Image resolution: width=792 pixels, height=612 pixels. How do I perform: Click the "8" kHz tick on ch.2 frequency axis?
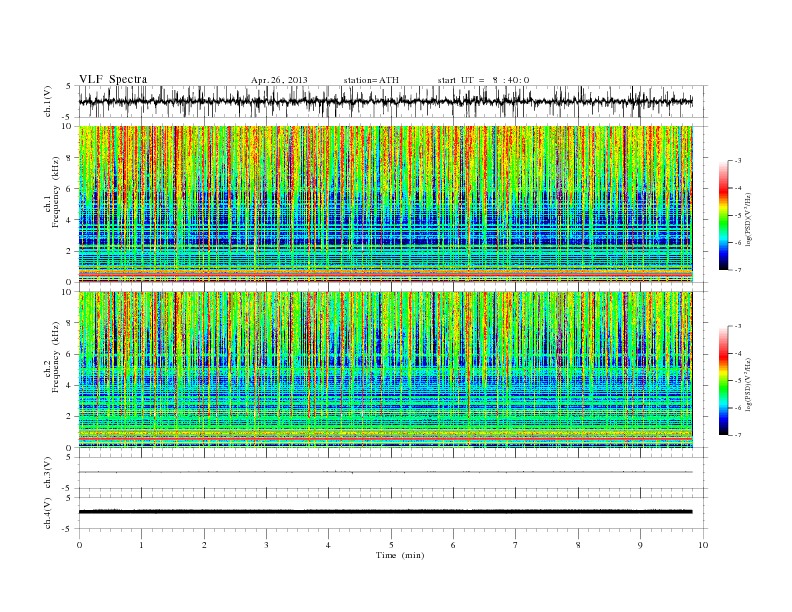[x=70, y=323]
